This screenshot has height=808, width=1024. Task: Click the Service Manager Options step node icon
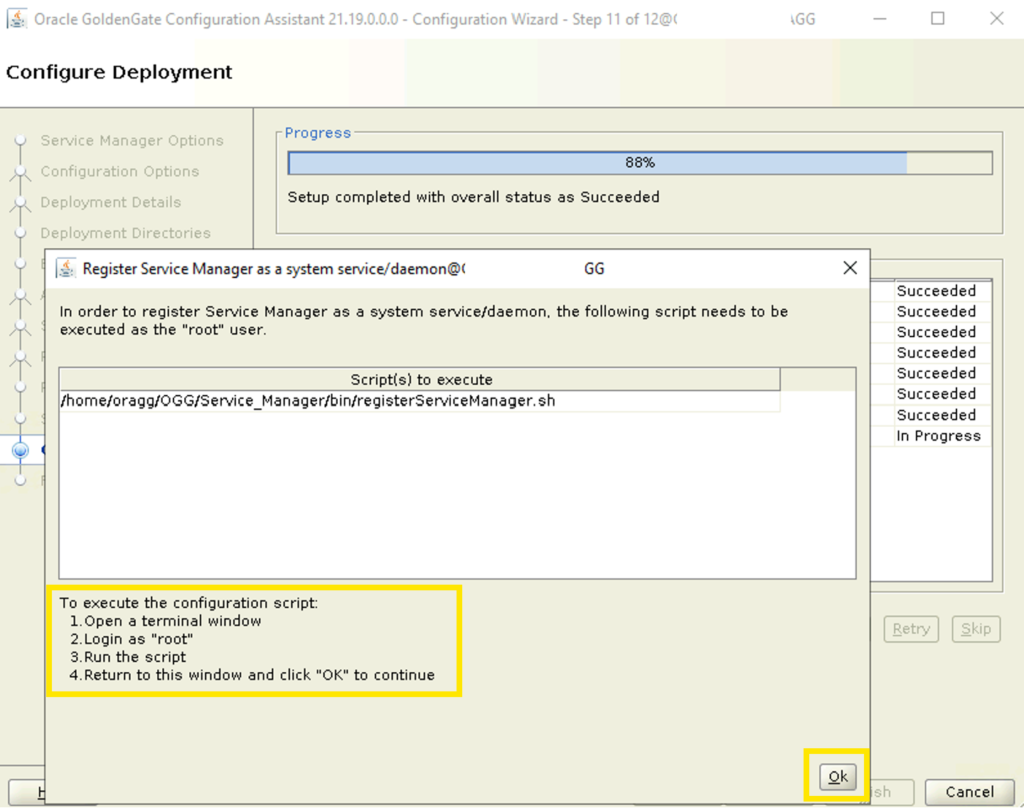20,140
